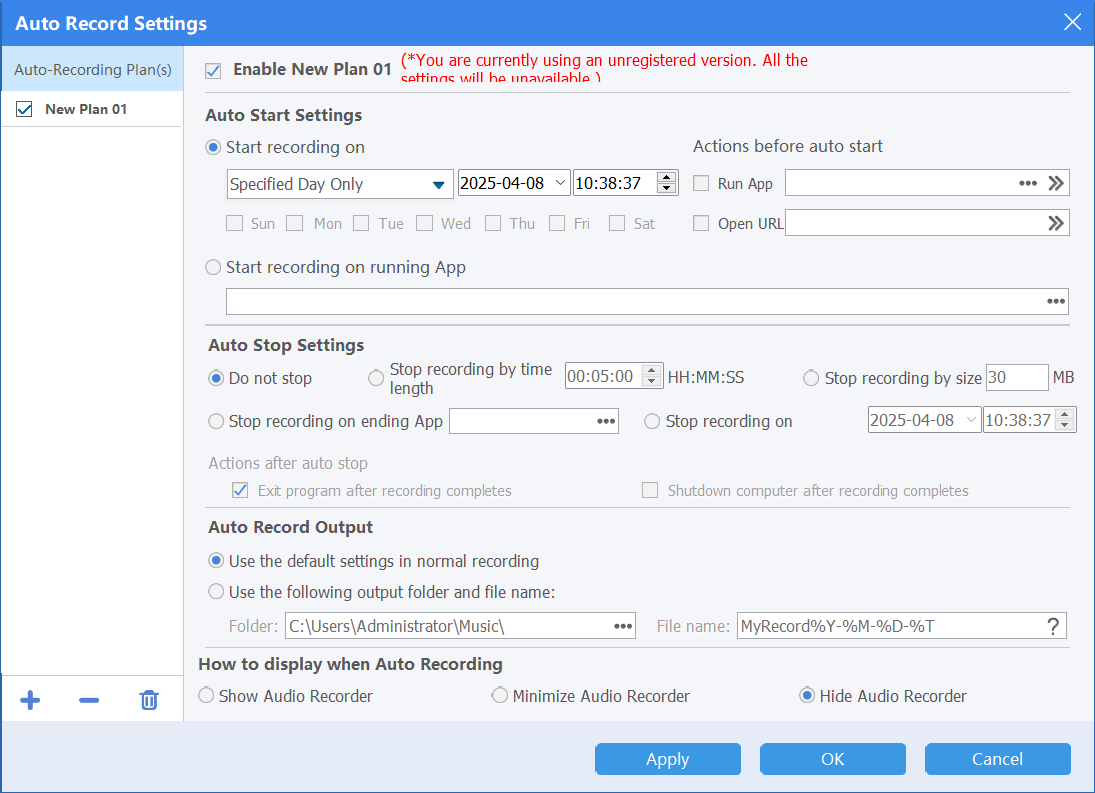The image size is (1095, 793).
Task: Select the New Plan 01 list entry
Action: coord(91,109)
